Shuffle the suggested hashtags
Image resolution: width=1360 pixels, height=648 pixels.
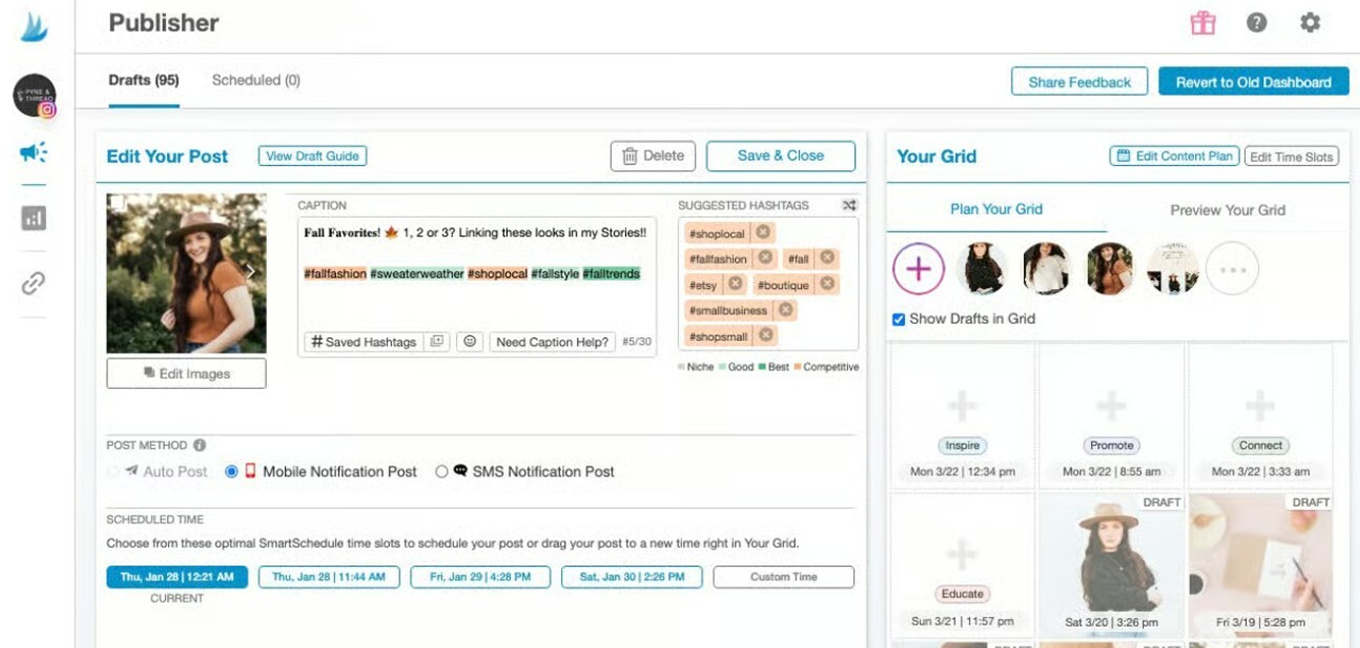[x=849, y=205]
